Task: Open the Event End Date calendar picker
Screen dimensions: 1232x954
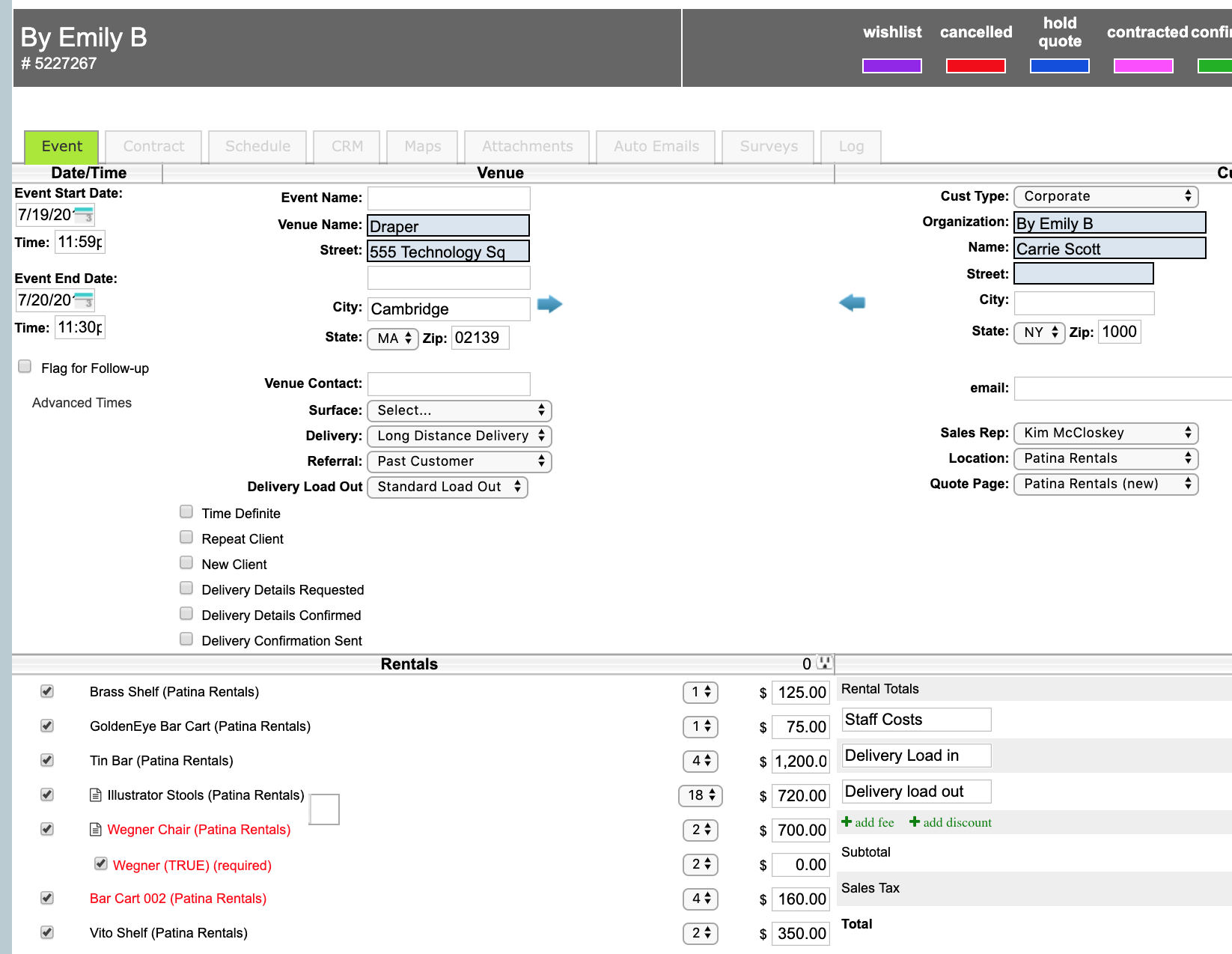Action: click(x=84, y=300)
